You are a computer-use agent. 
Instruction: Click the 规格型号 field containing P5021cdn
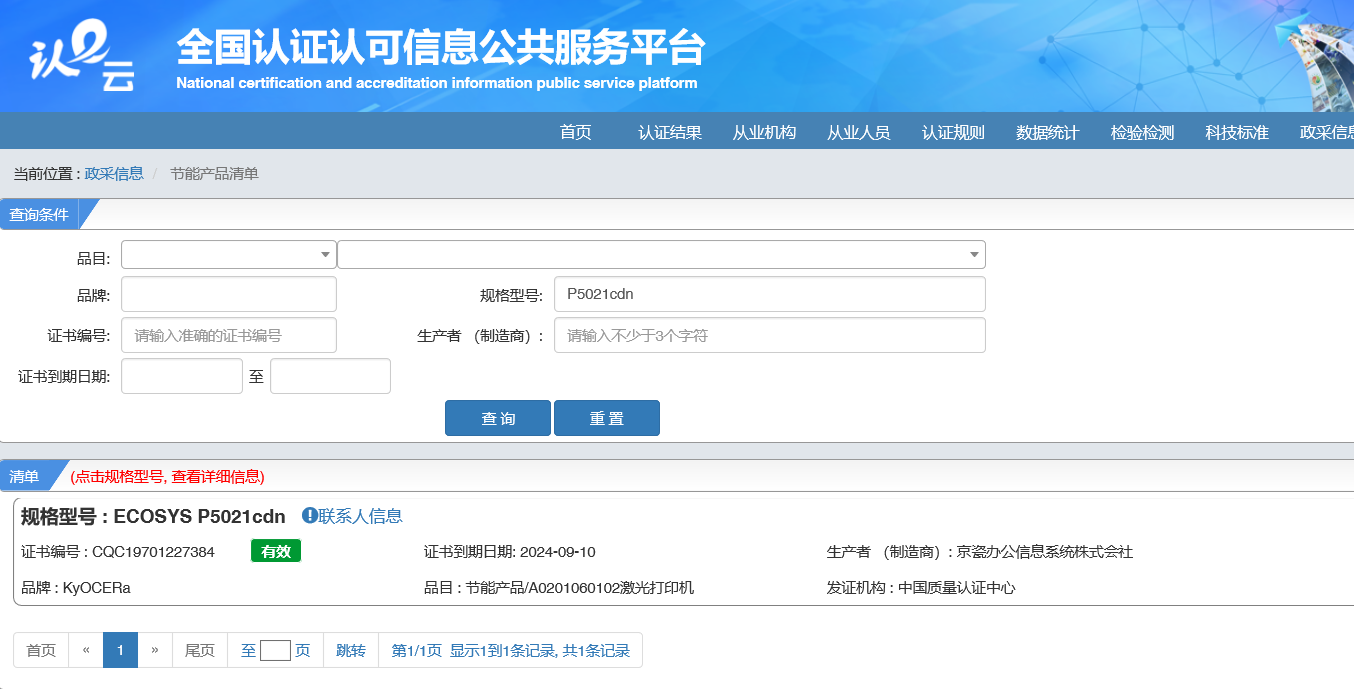tap(770, 294)
